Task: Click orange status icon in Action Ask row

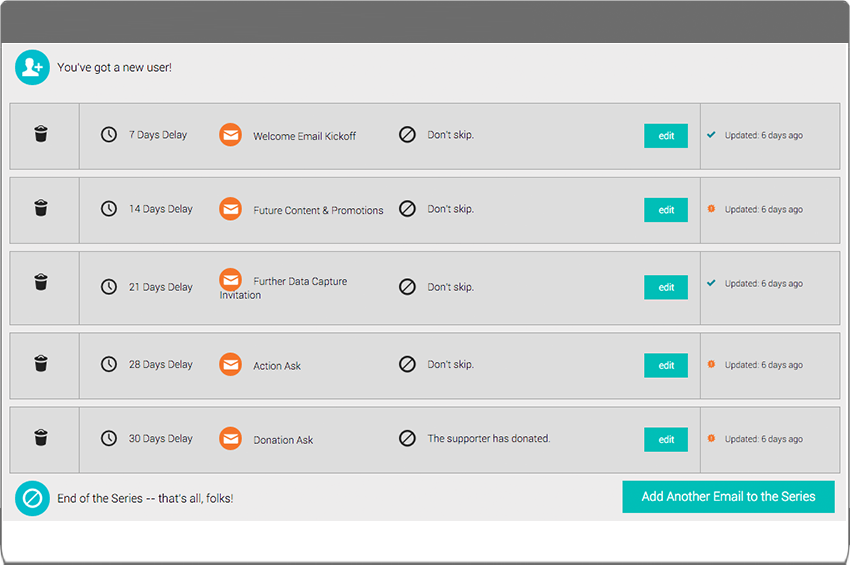Action: (711, 364)
